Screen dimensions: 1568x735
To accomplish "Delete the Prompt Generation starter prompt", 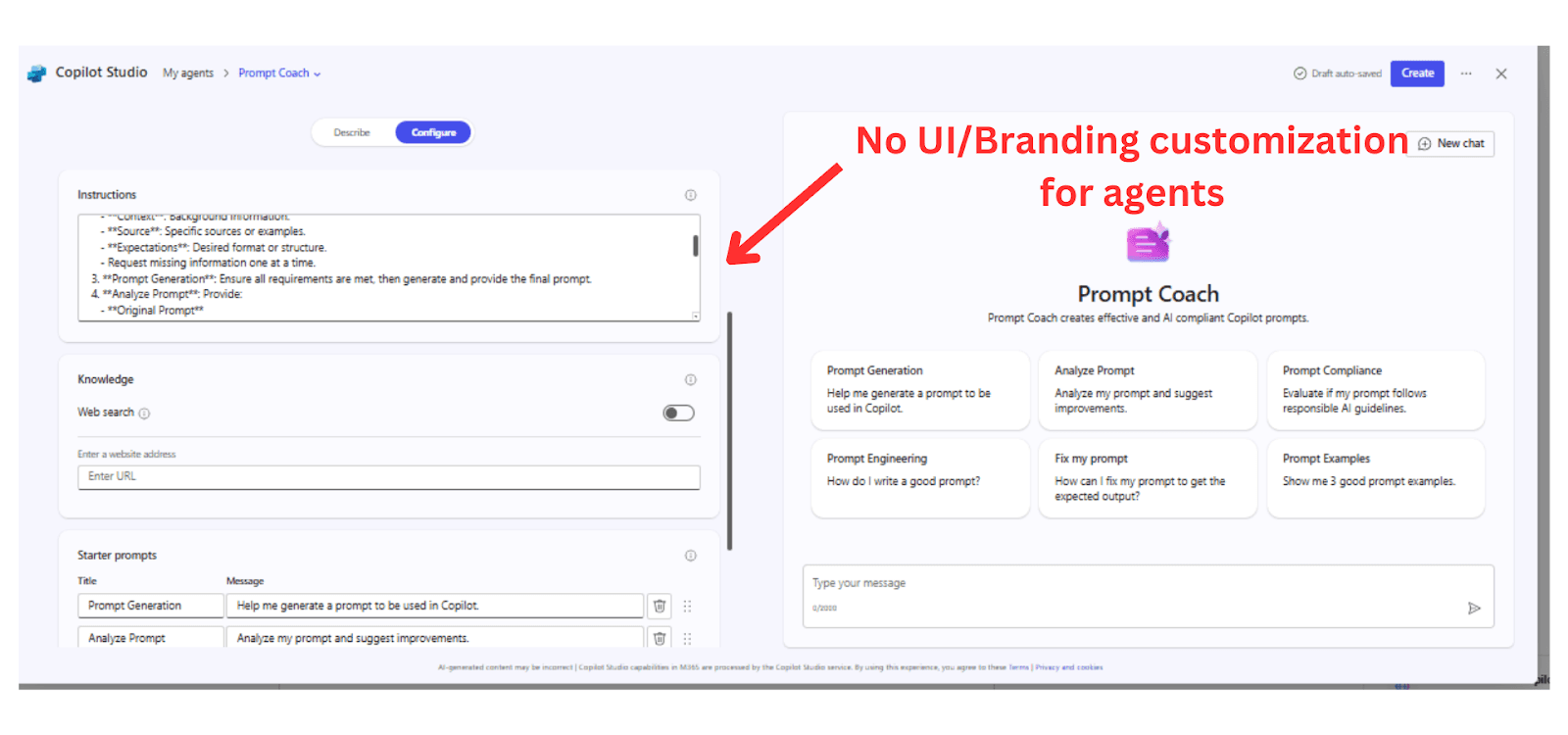I will tap(660, 606).
